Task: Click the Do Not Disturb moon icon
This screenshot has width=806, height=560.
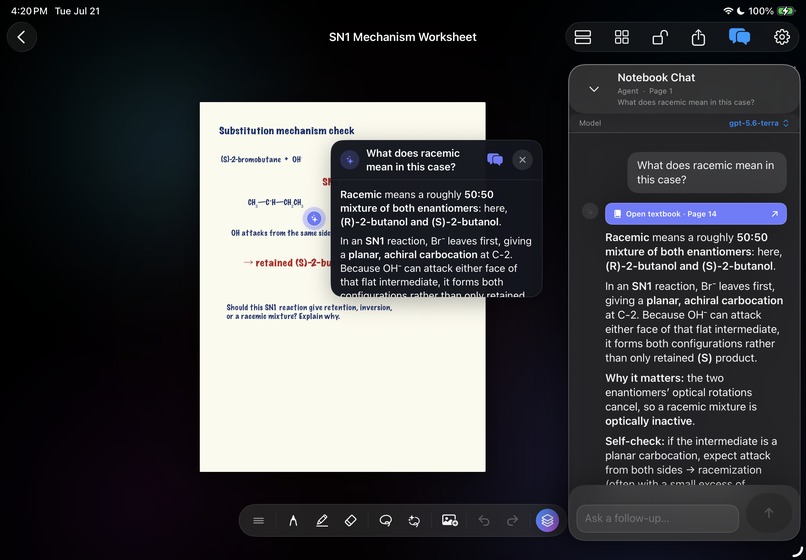Action: 741,11
